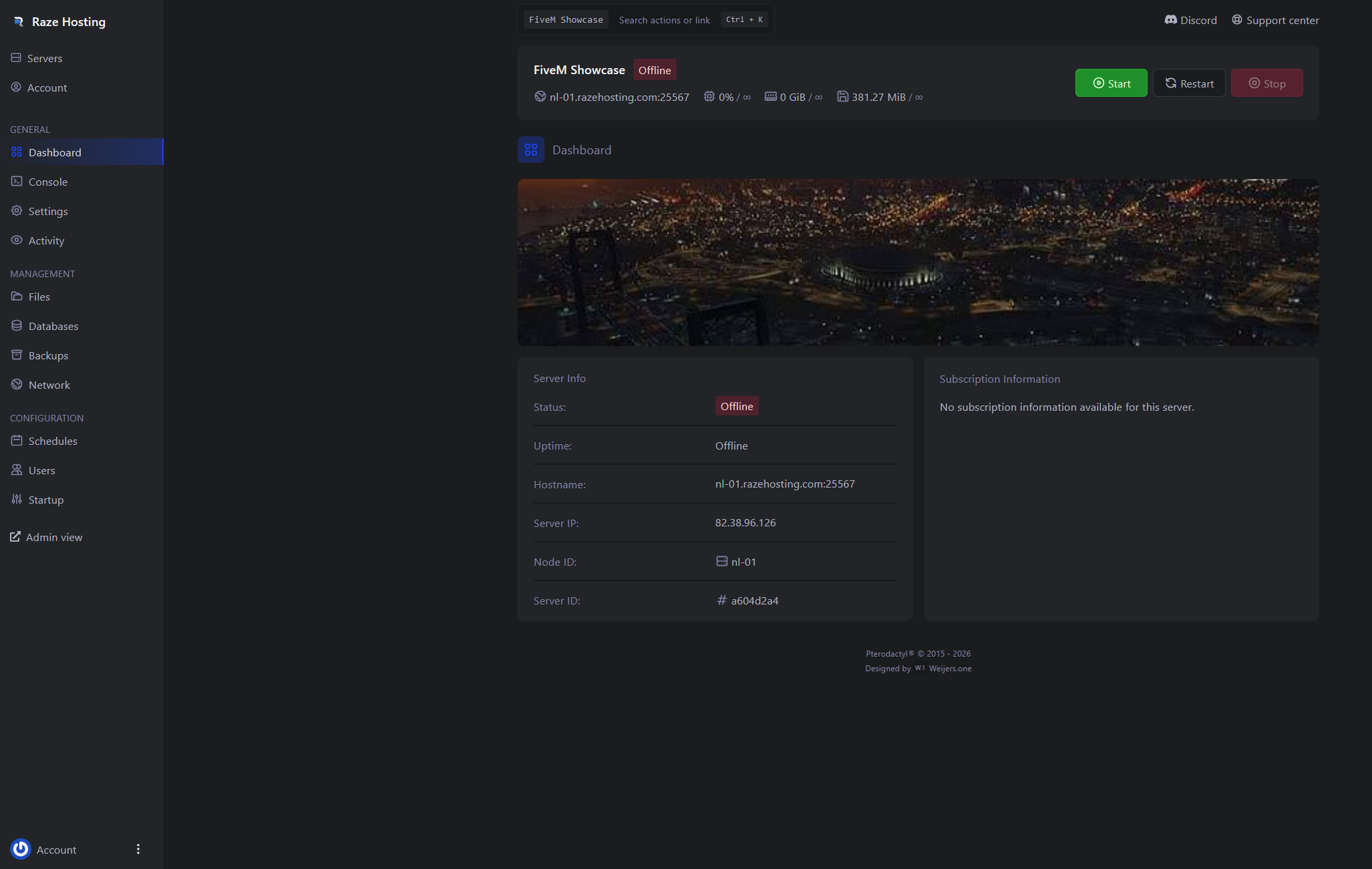This screenshot has width=1372, height=869.
Task: Open the Servers list icon in sidebar
Action: pyautogui.click(x=16, y=58)
